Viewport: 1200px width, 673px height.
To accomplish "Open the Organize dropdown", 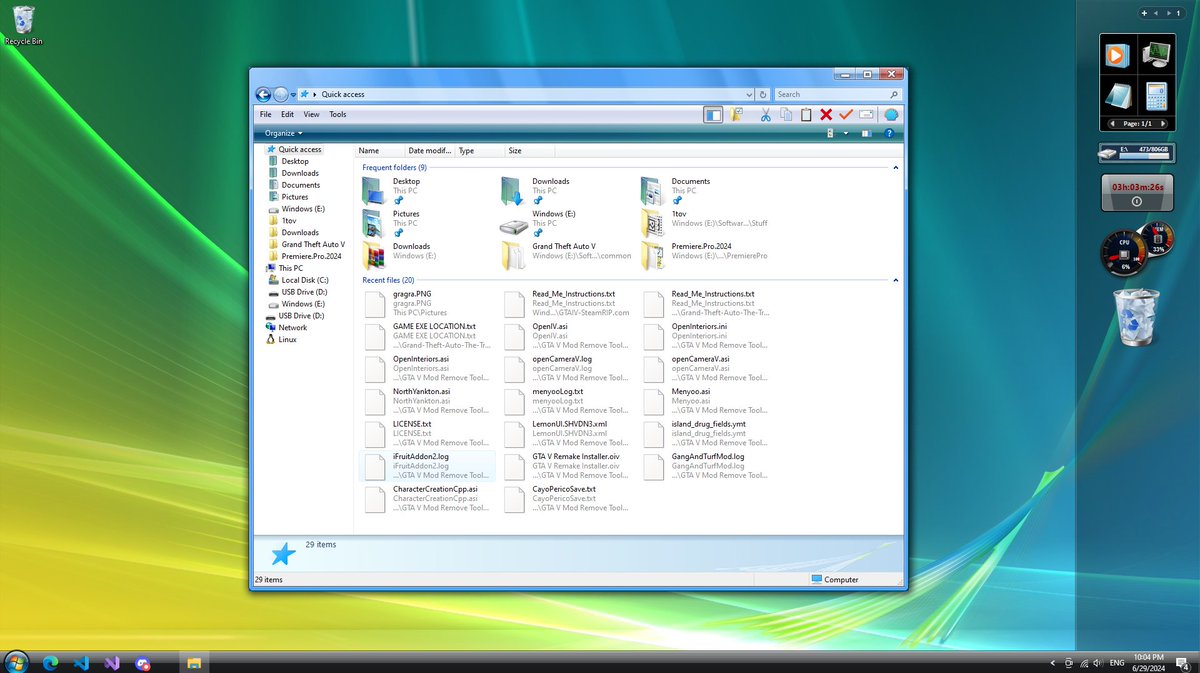I will pos(283,133).
